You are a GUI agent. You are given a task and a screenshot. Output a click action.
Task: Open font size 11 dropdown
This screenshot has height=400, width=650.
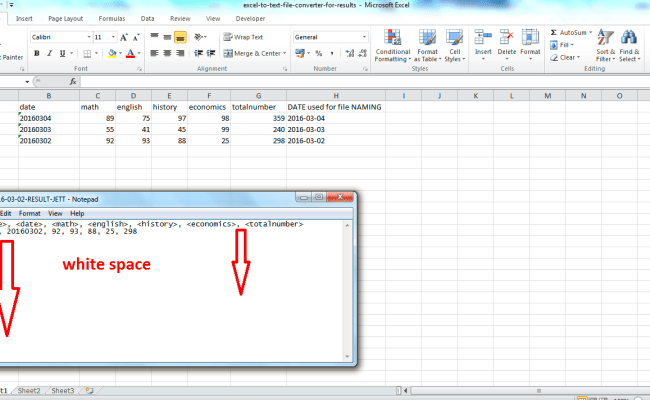tap(113, 37)
